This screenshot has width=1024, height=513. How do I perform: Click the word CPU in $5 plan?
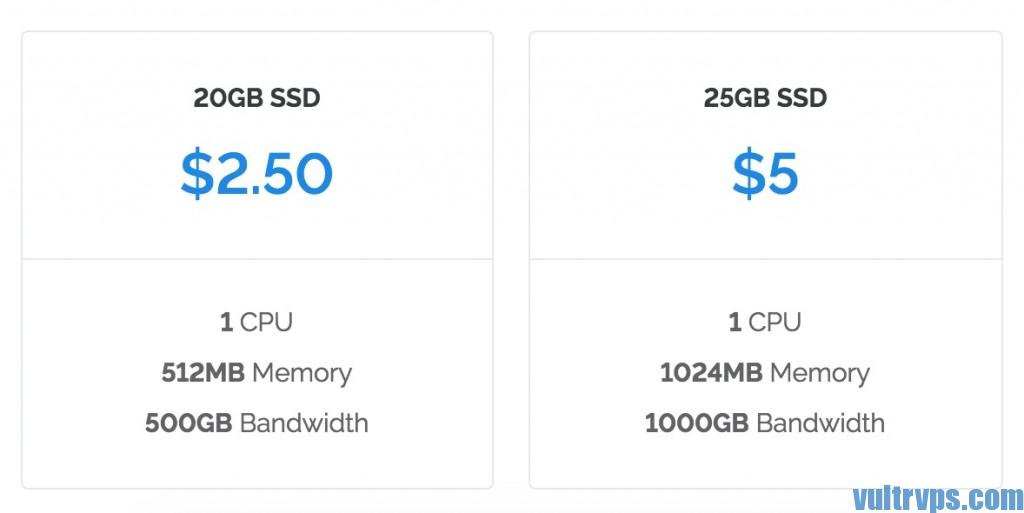pyautogui.click(x=775, y=322)
